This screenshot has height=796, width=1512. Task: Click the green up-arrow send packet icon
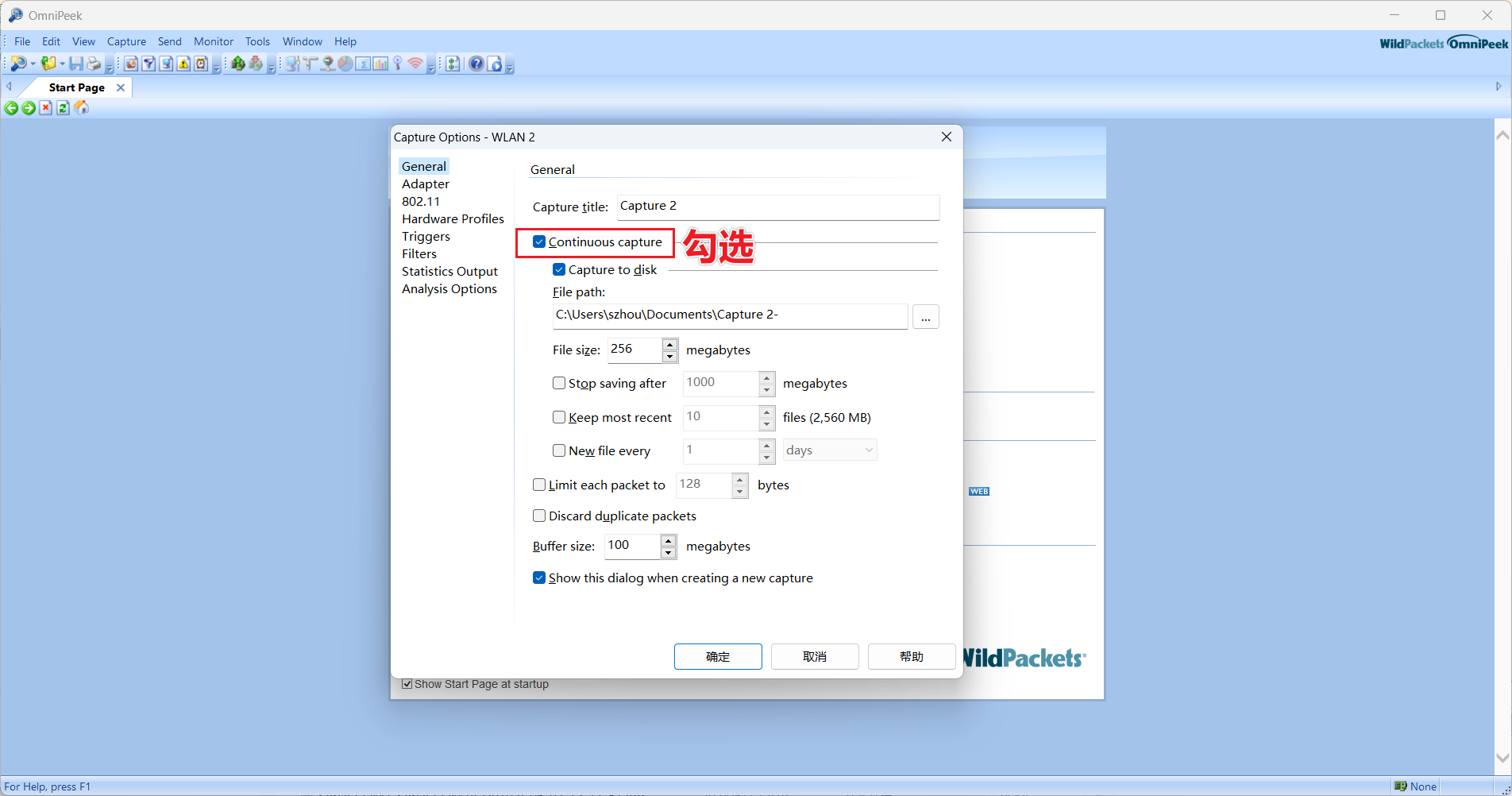coord(237,64)
